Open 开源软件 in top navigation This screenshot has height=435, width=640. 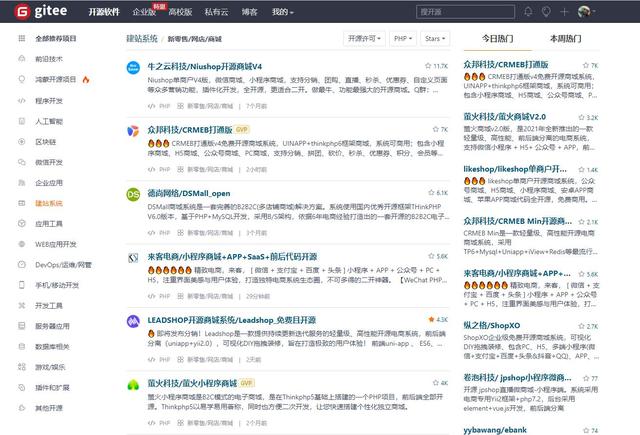pyautogui.click(x=104, y=12)
